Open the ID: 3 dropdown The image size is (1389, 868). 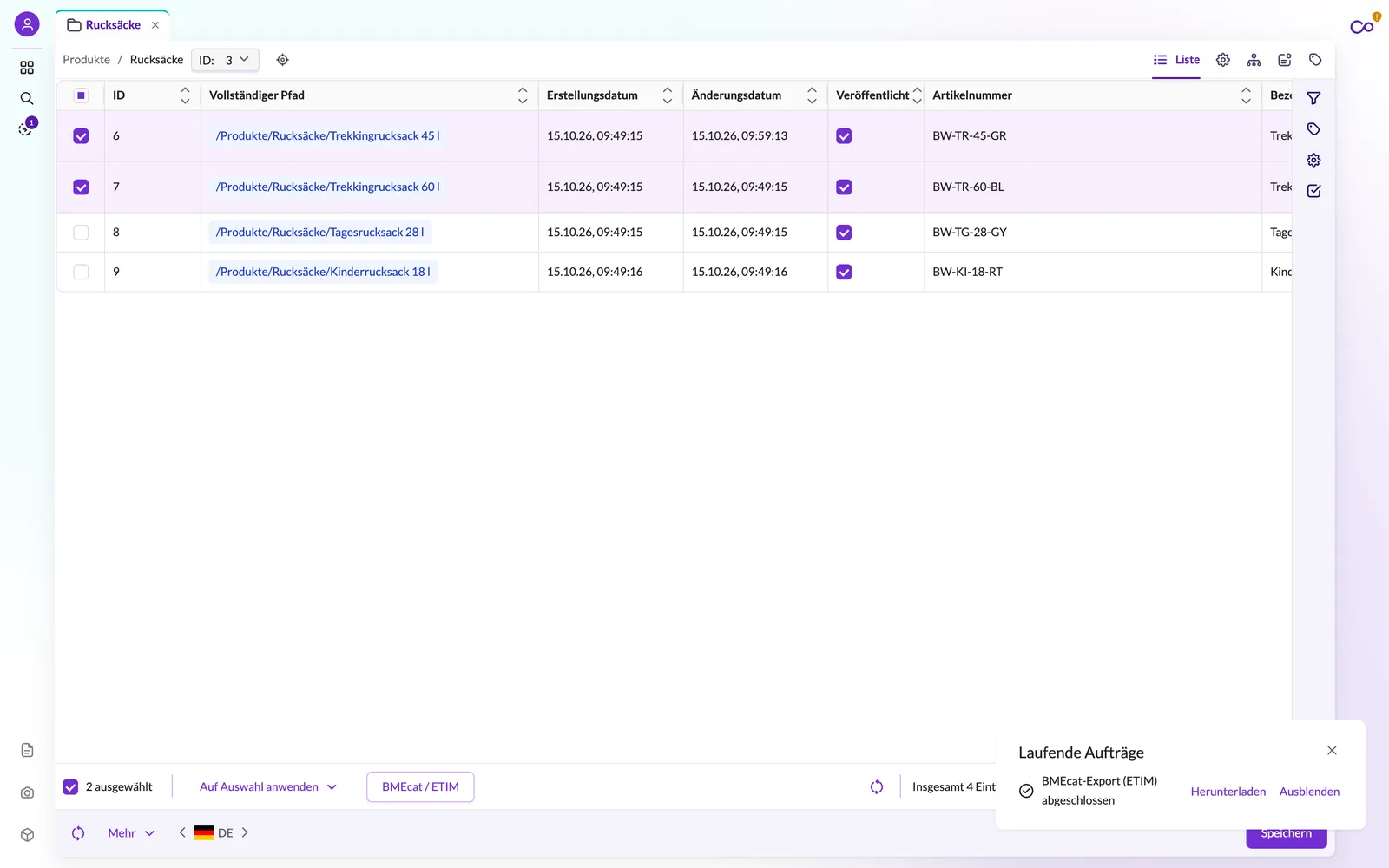pyautogui.click(x=225, y=60)
